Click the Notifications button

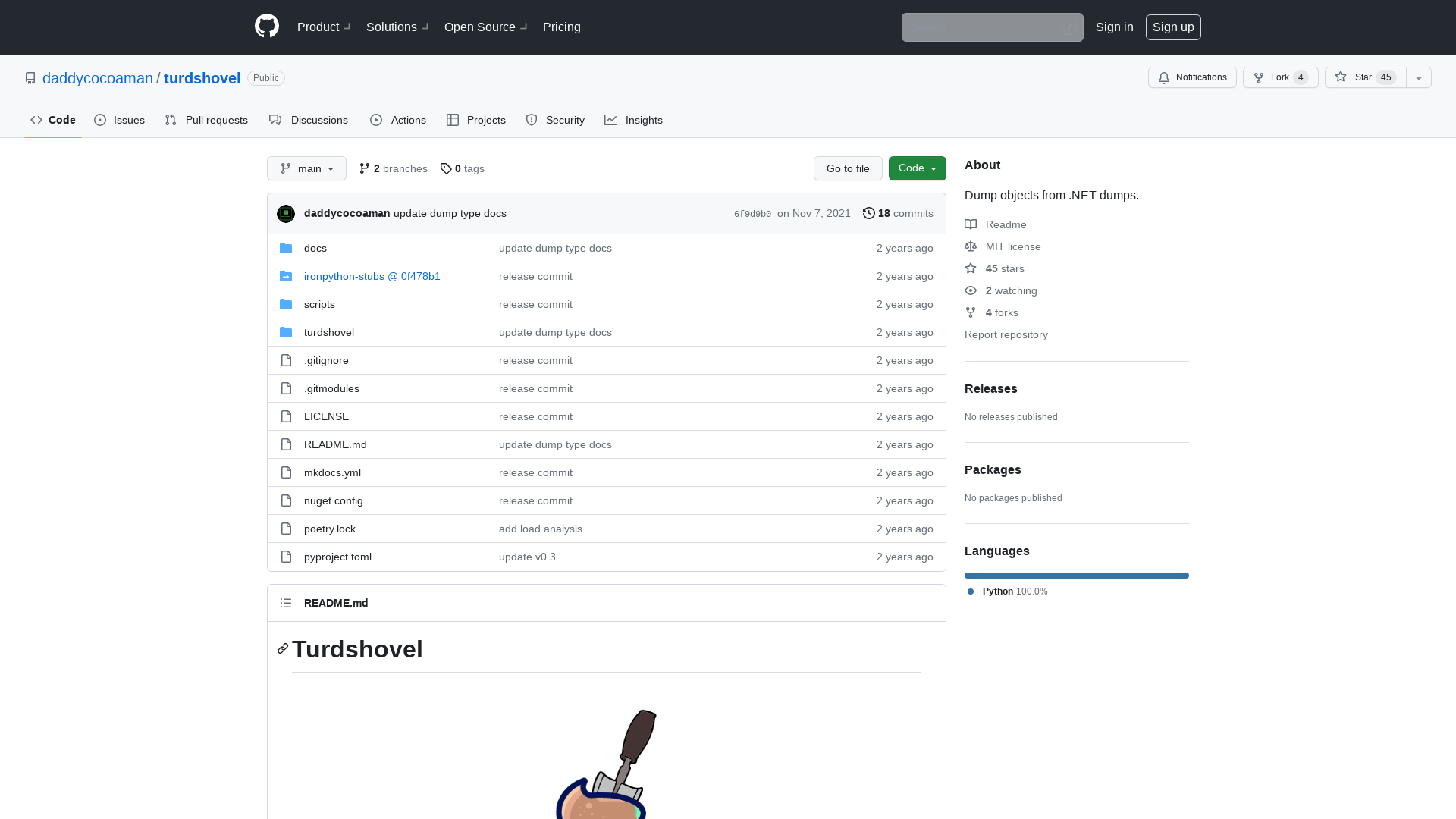click(x=1192, y=77)
